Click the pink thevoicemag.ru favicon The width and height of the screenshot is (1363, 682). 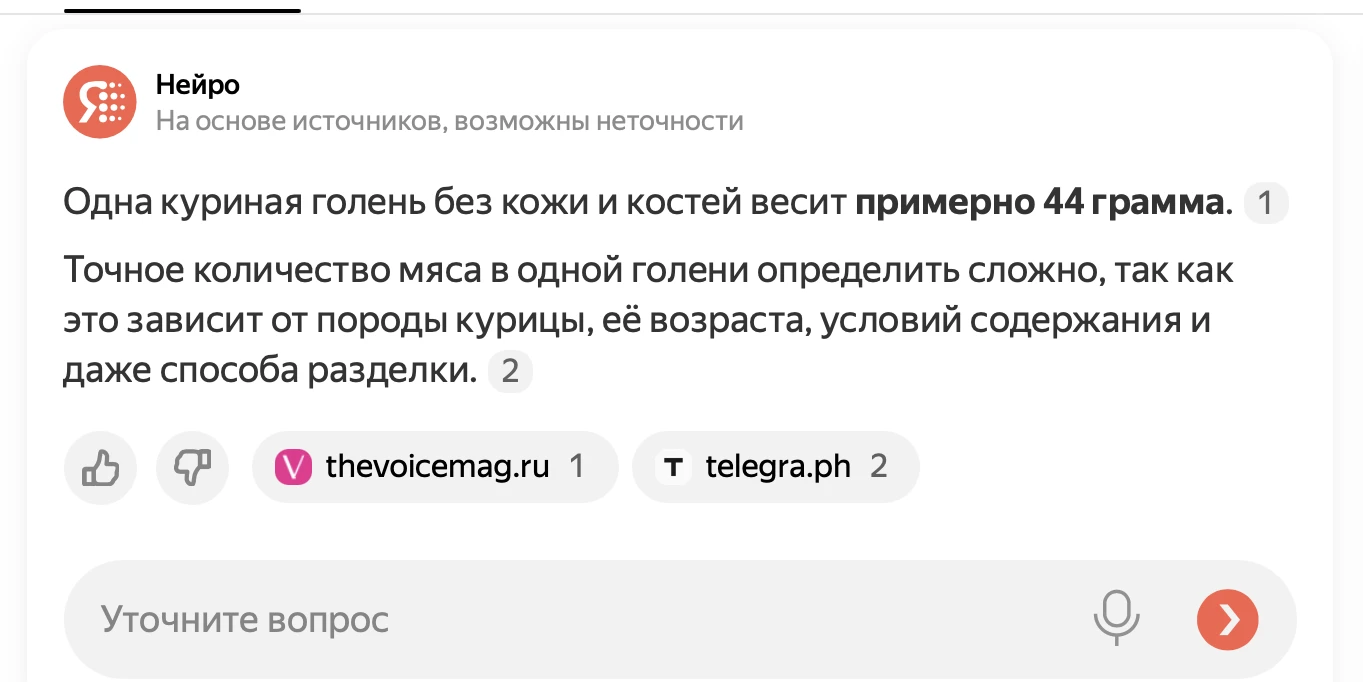click(294, 467)
